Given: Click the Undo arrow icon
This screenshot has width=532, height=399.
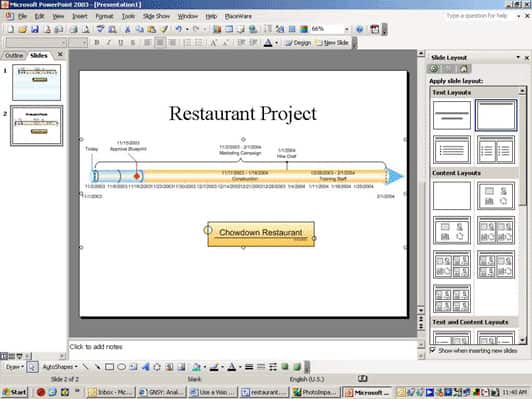Looking at the screenshot, I should [179, 29].
